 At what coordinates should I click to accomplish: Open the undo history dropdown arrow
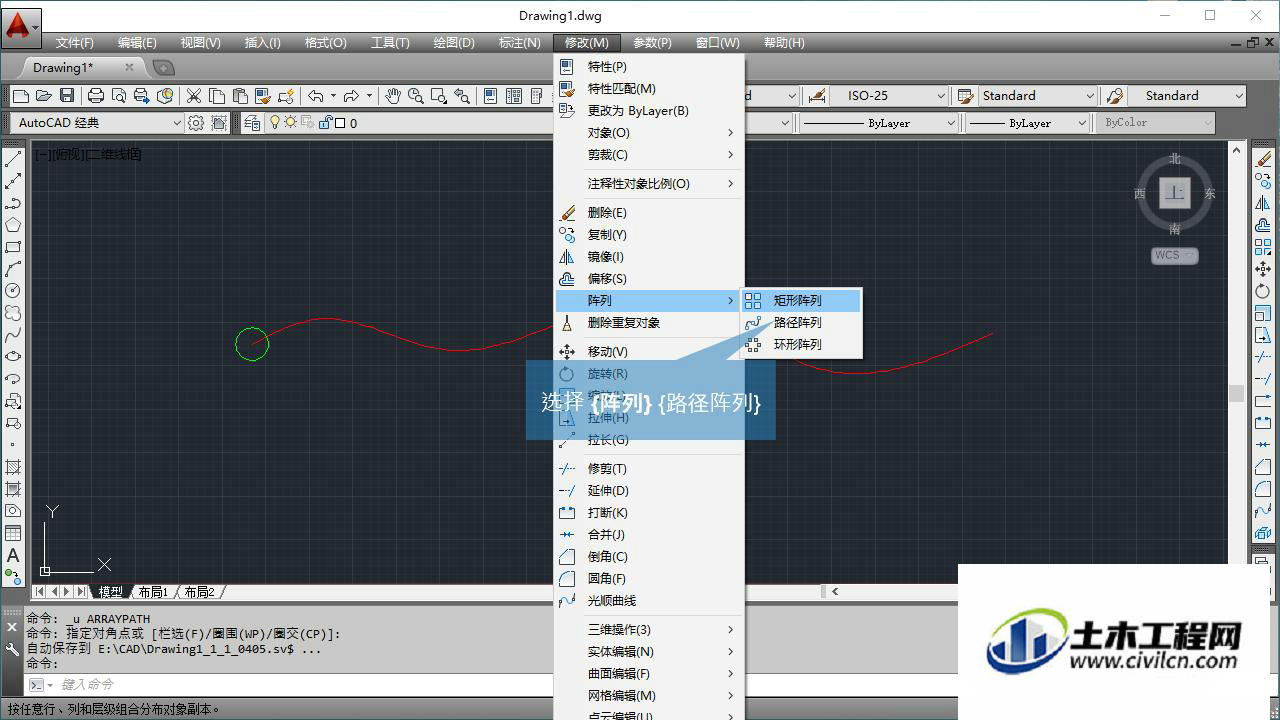333,96
